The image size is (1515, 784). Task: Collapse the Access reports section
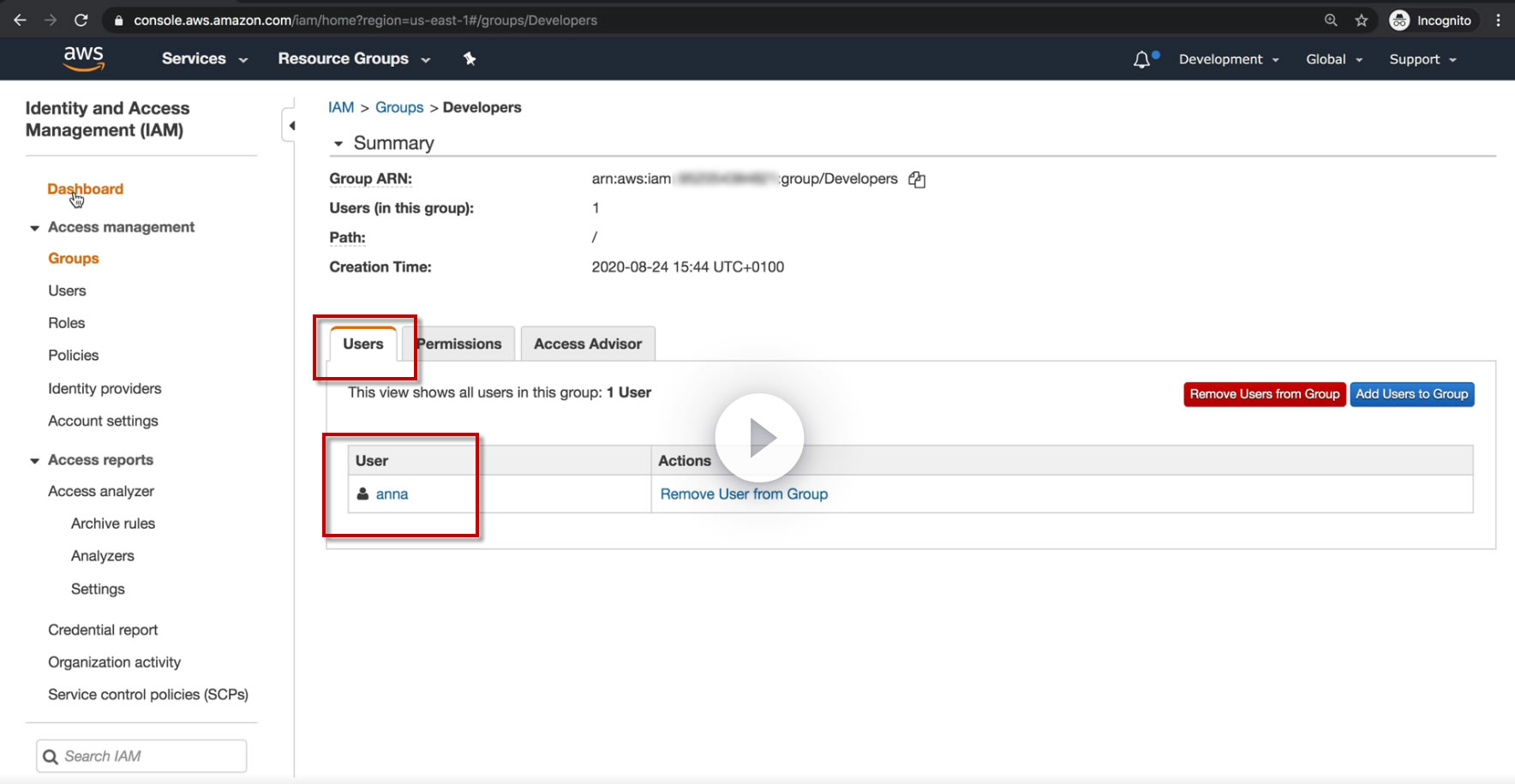coord(34,461)
